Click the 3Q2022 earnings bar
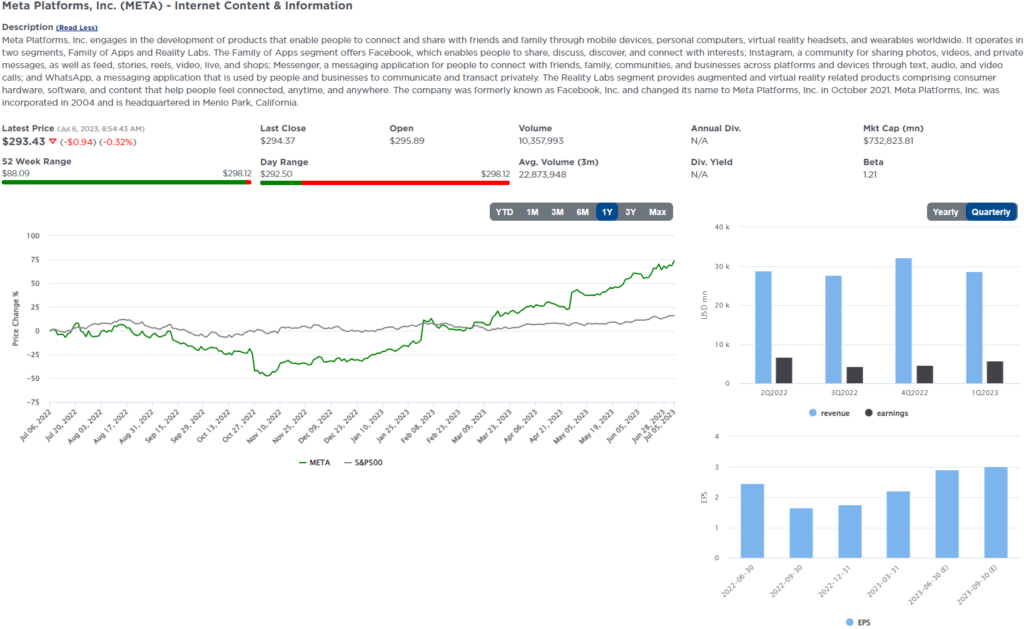The image size is (1024, 629). (854, 375)
